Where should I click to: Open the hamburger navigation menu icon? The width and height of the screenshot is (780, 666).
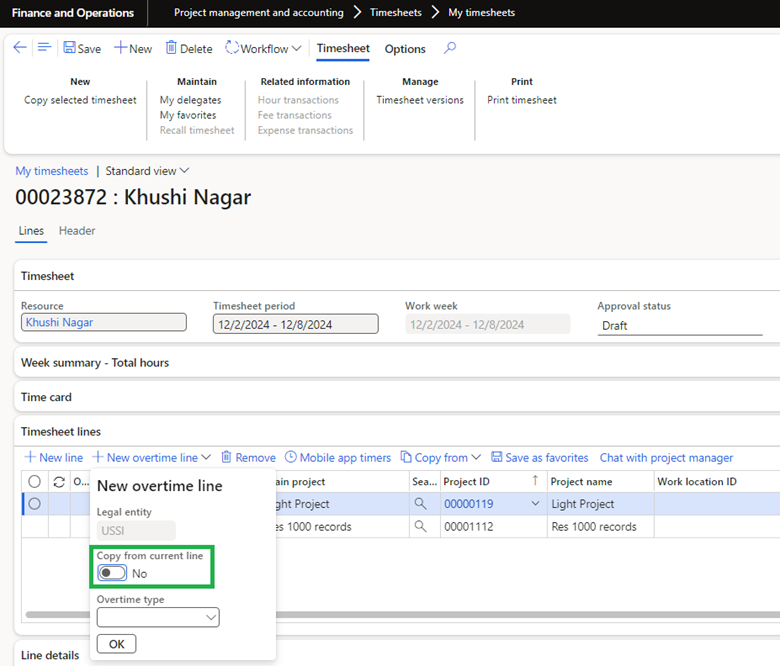pos(44,48)
